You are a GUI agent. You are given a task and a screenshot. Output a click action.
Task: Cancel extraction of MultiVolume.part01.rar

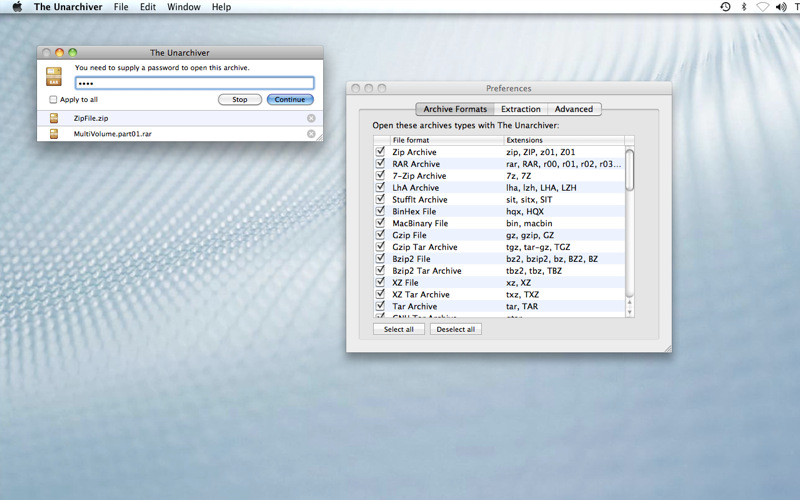(x=311, y=134)
